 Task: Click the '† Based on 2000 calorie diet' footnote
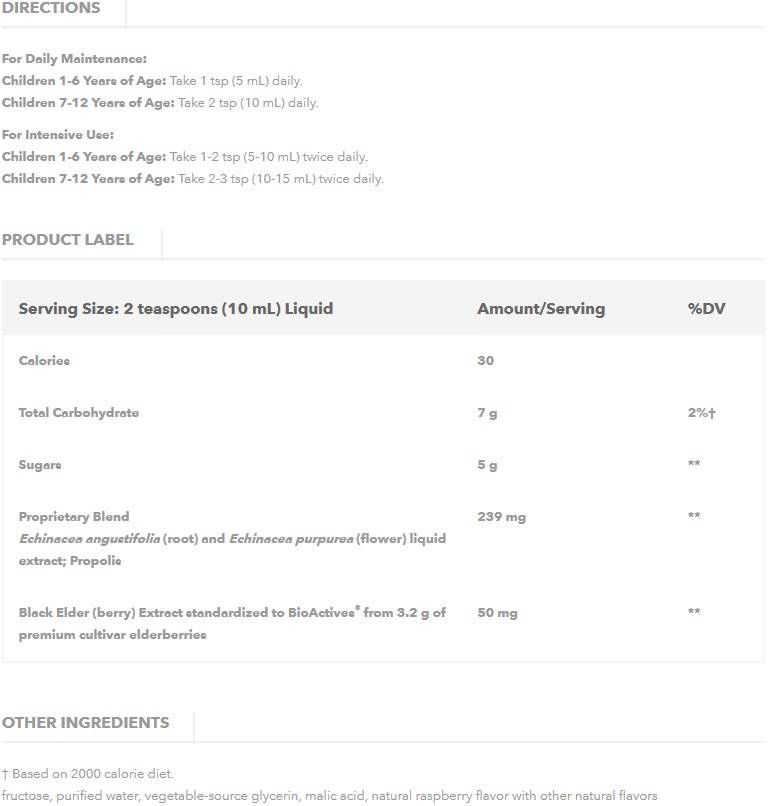(x=88, y=774)
